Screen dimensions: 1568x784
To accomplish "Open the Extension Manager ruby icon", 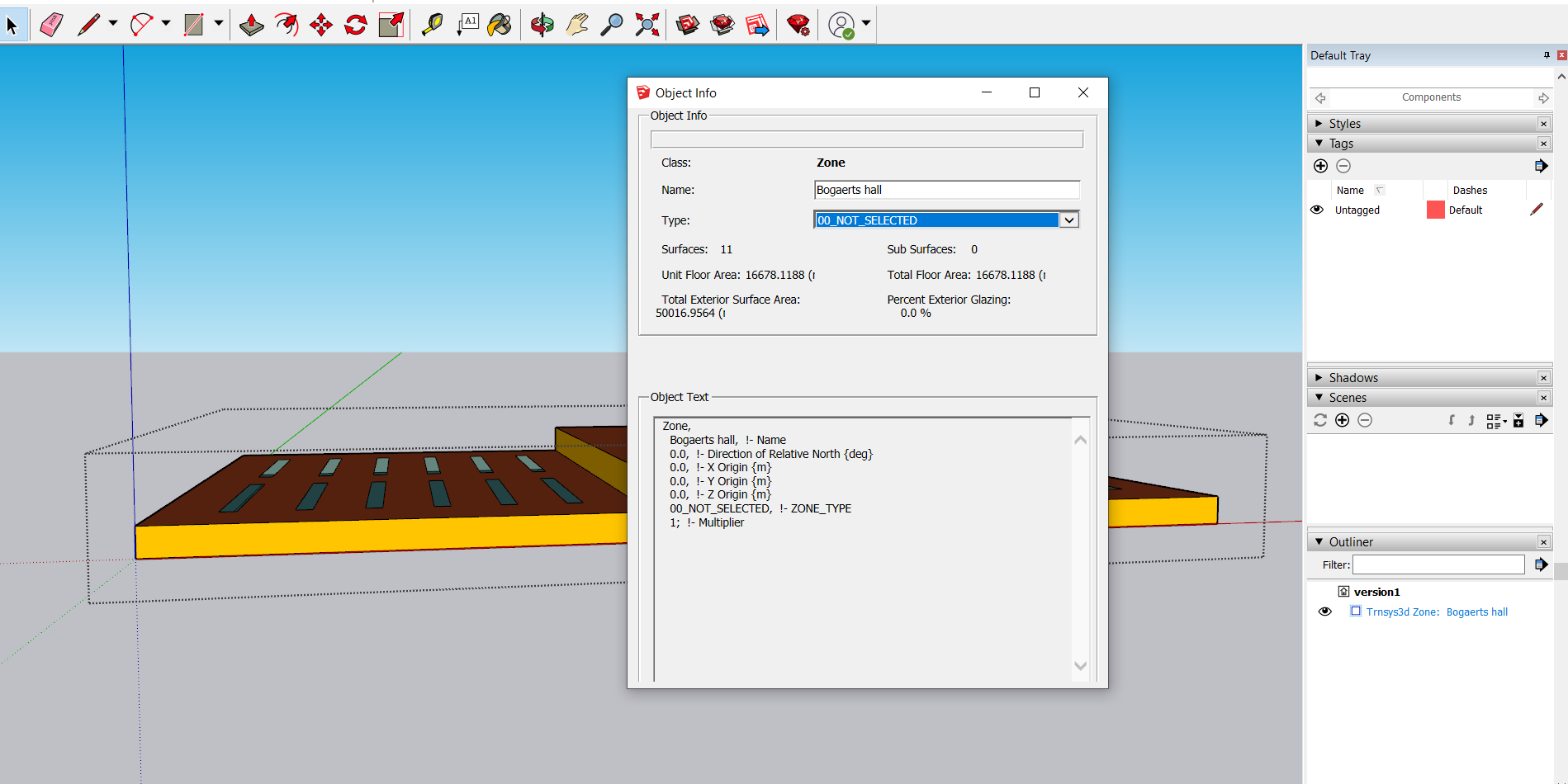I will 798,25.
